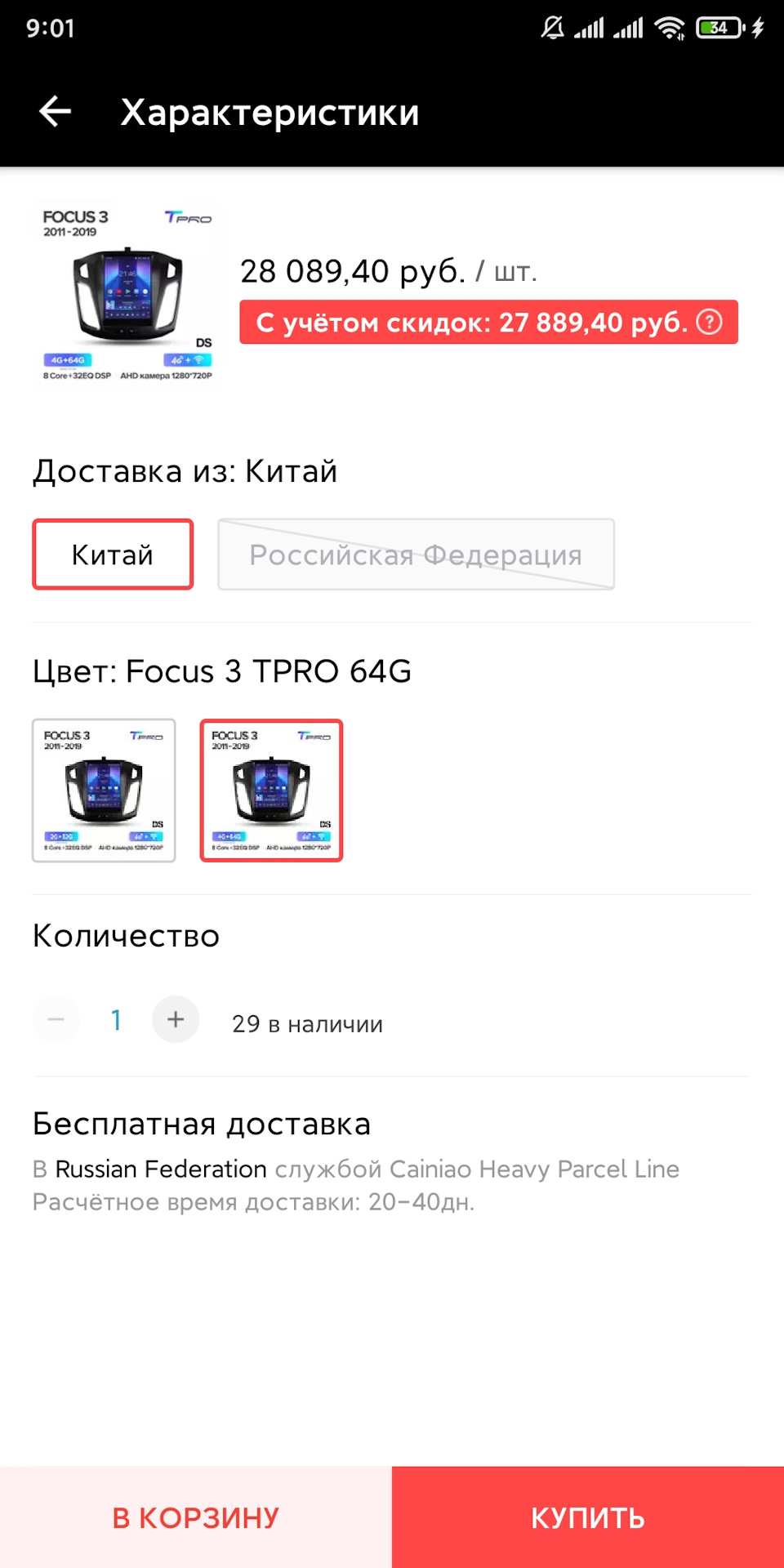Tap the muted notifications bell icon

pyautogui.click(x=553, y=28)
